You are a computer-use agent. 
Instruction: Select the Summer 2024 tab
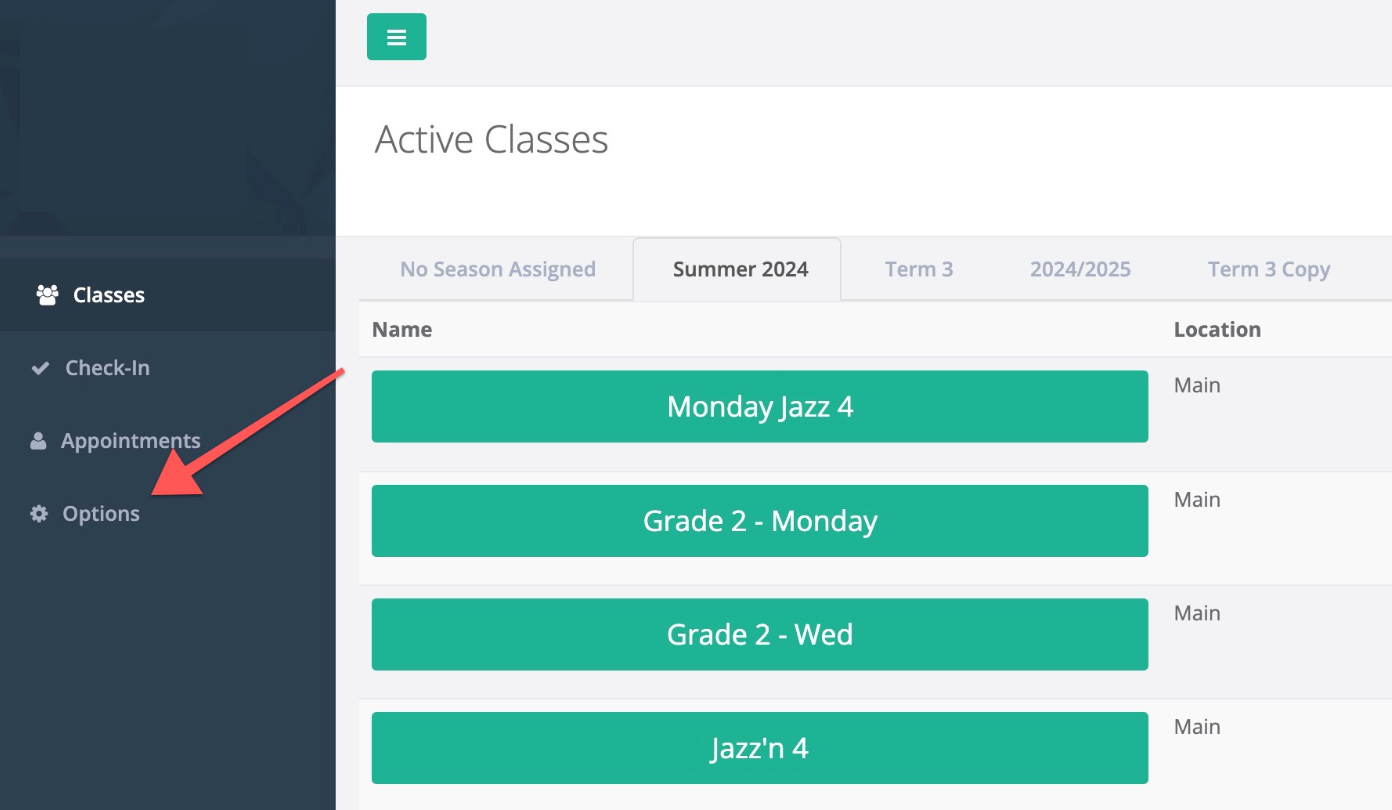[740, 269]
